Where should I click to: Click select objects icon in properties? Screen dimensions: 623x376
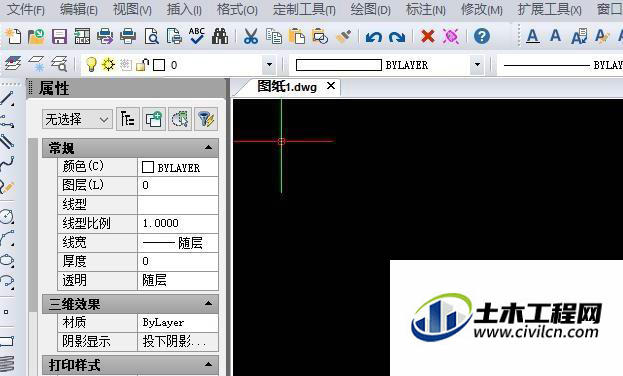tap(180, 119)
